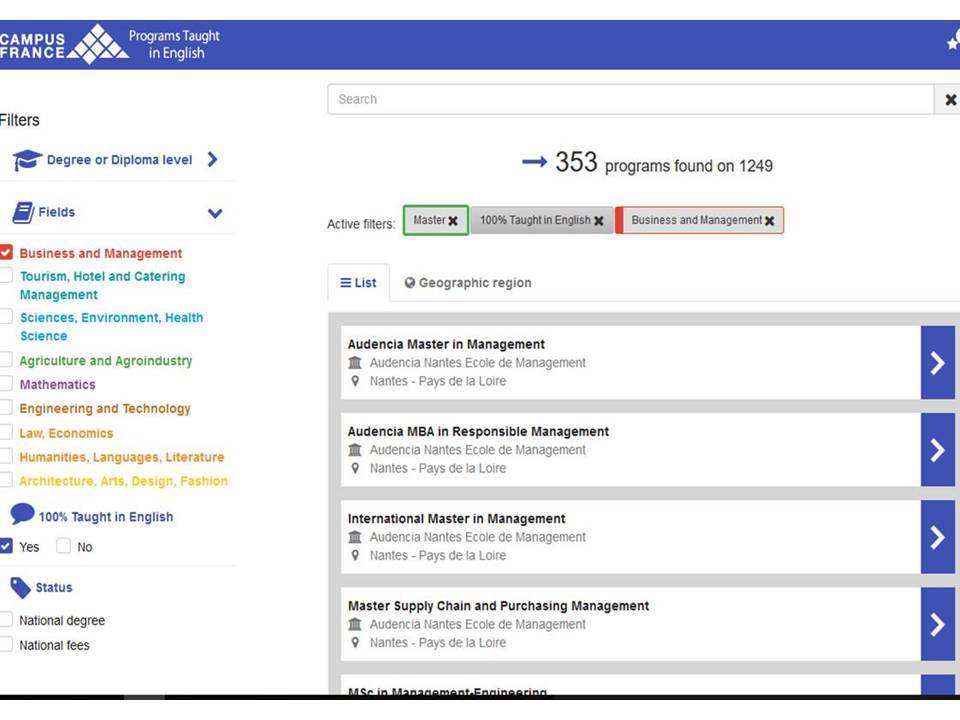This screenshot has height=720, width=960.
Task: Click the speech bubble icon for 100% Taught in English
Action: pos(23,514)
